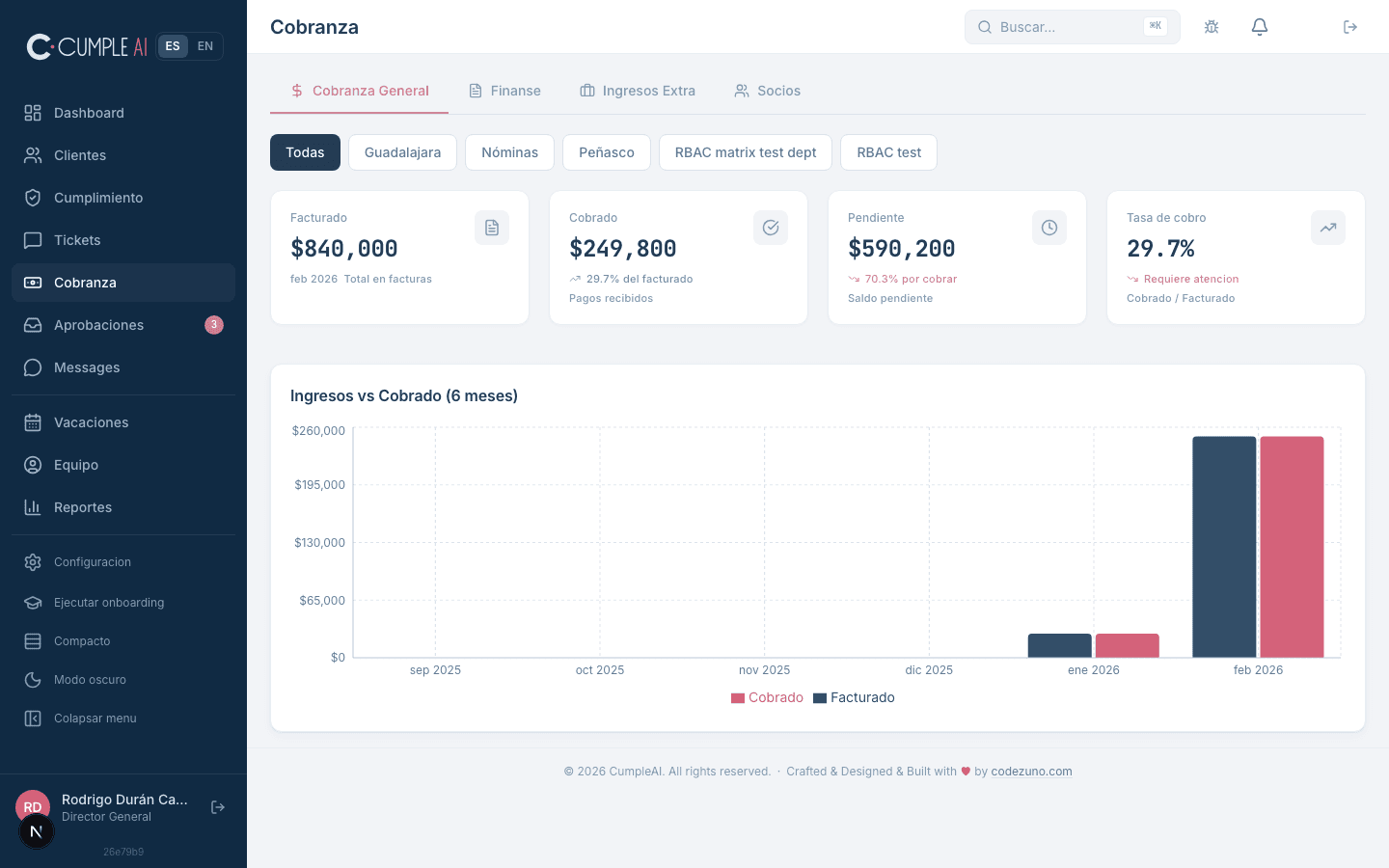Collapse the sidebar with Colapsar menu
This screenshot has width=1389, height=868.
(x=95, y=719)
